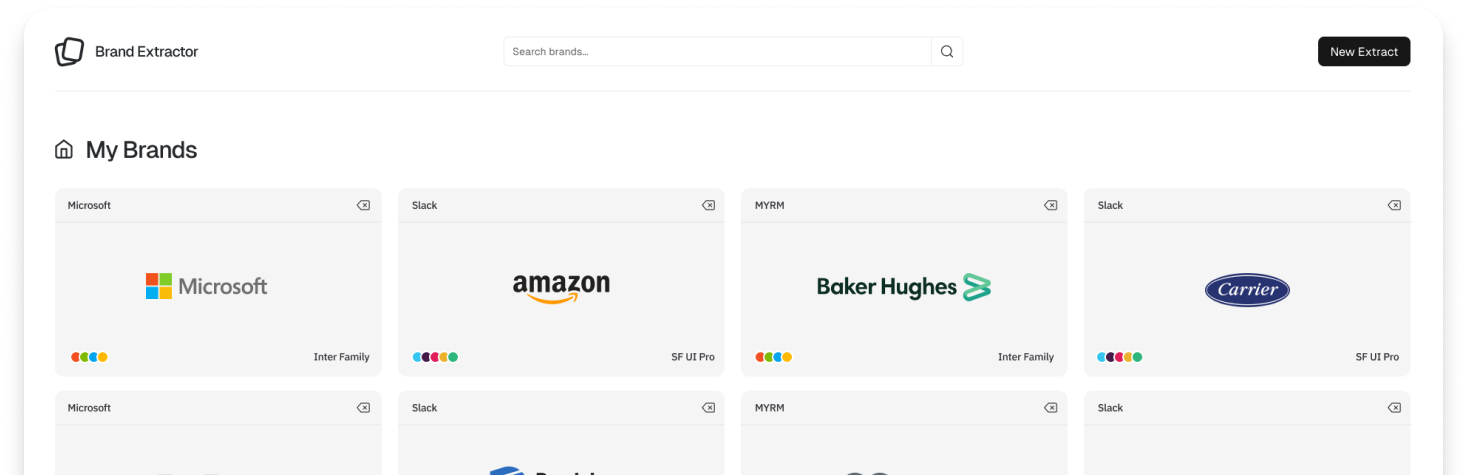Open the Amazon logo thumbnail

(561, 288)
